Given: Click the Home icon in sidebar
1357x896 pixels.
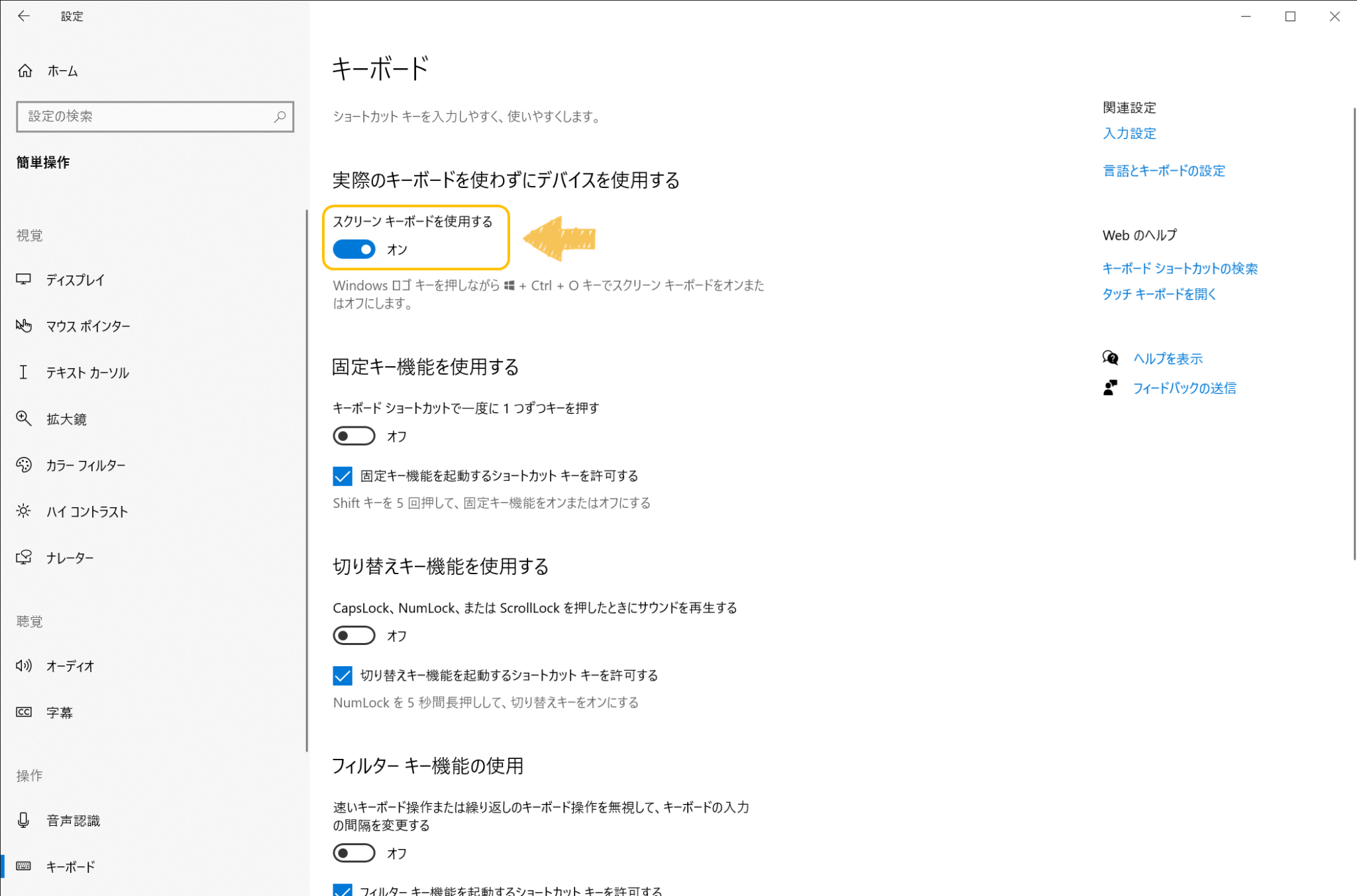Looking at the screenshot, I should point(25,71).
